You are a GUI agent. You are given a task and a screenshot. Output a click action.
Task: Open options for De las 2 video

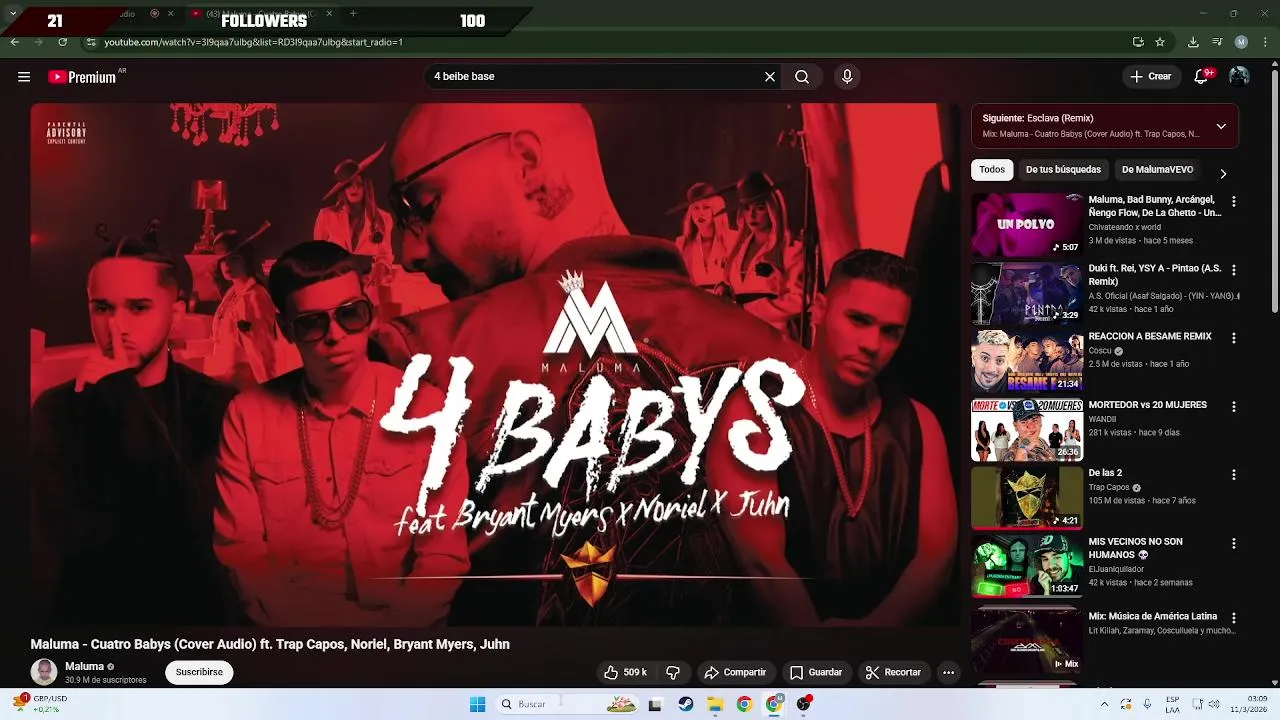(x=1233, y=474)
